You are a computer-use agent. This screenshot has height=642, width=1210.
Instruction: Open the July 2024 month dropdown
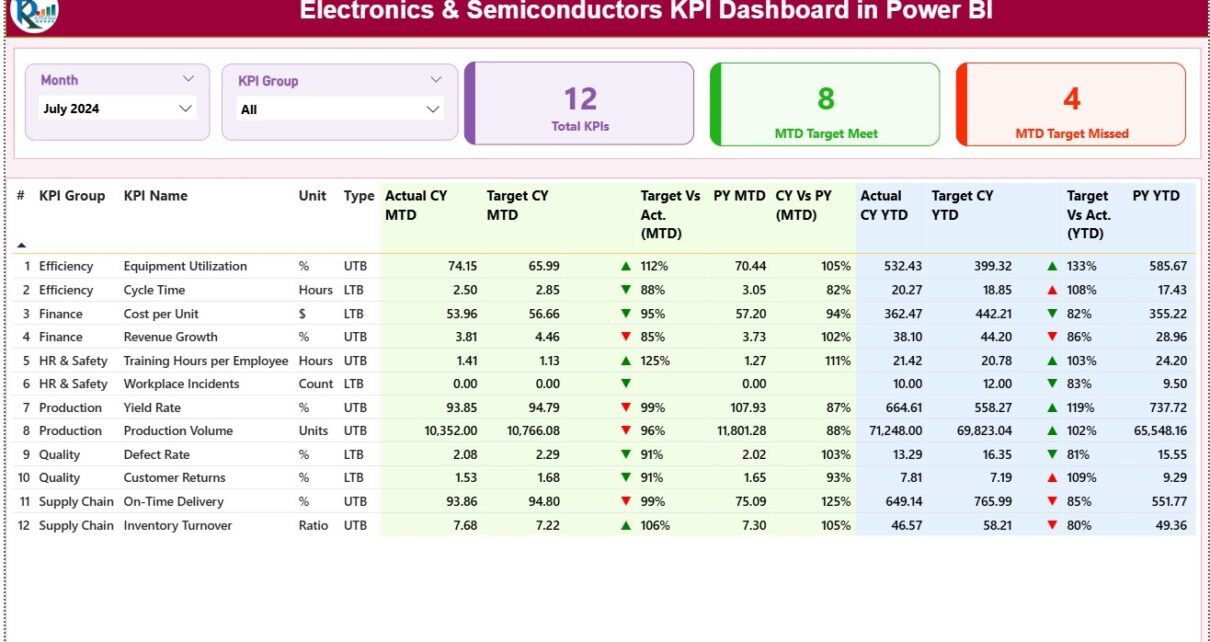(x=185, y=108)
